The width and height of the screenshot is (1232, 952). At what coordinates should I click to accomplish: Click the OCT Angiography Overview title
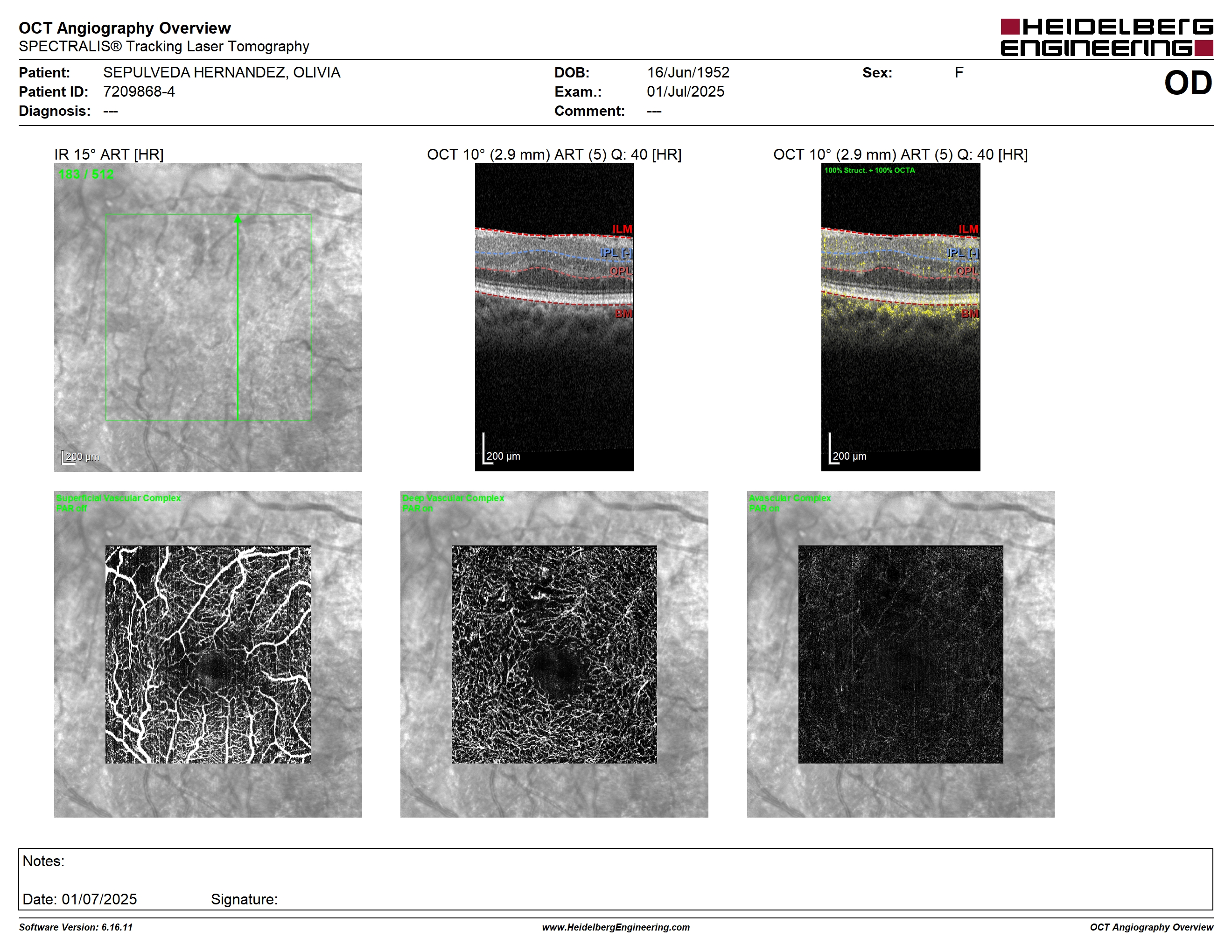click(125, 28)
